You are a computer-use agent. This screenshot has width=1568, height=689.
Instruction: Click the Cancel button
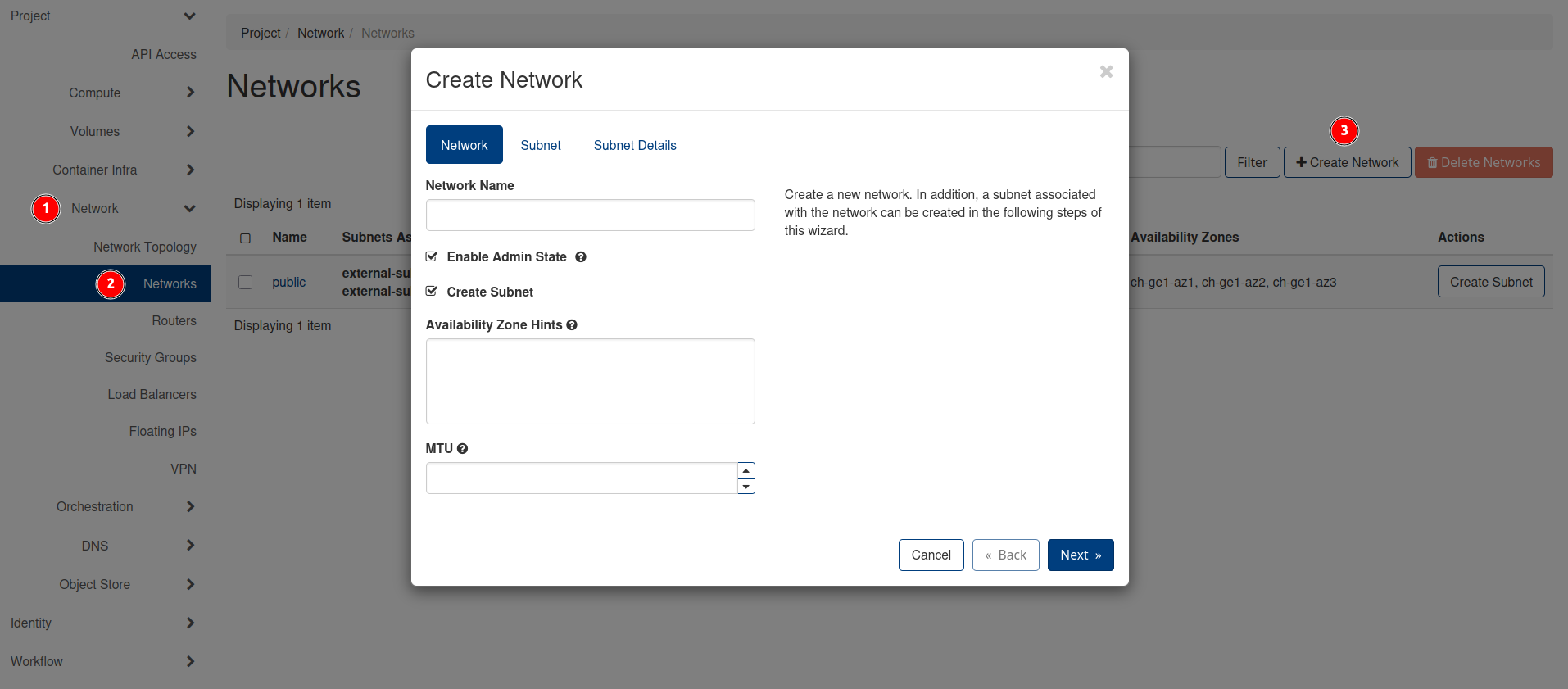point(931,555)
